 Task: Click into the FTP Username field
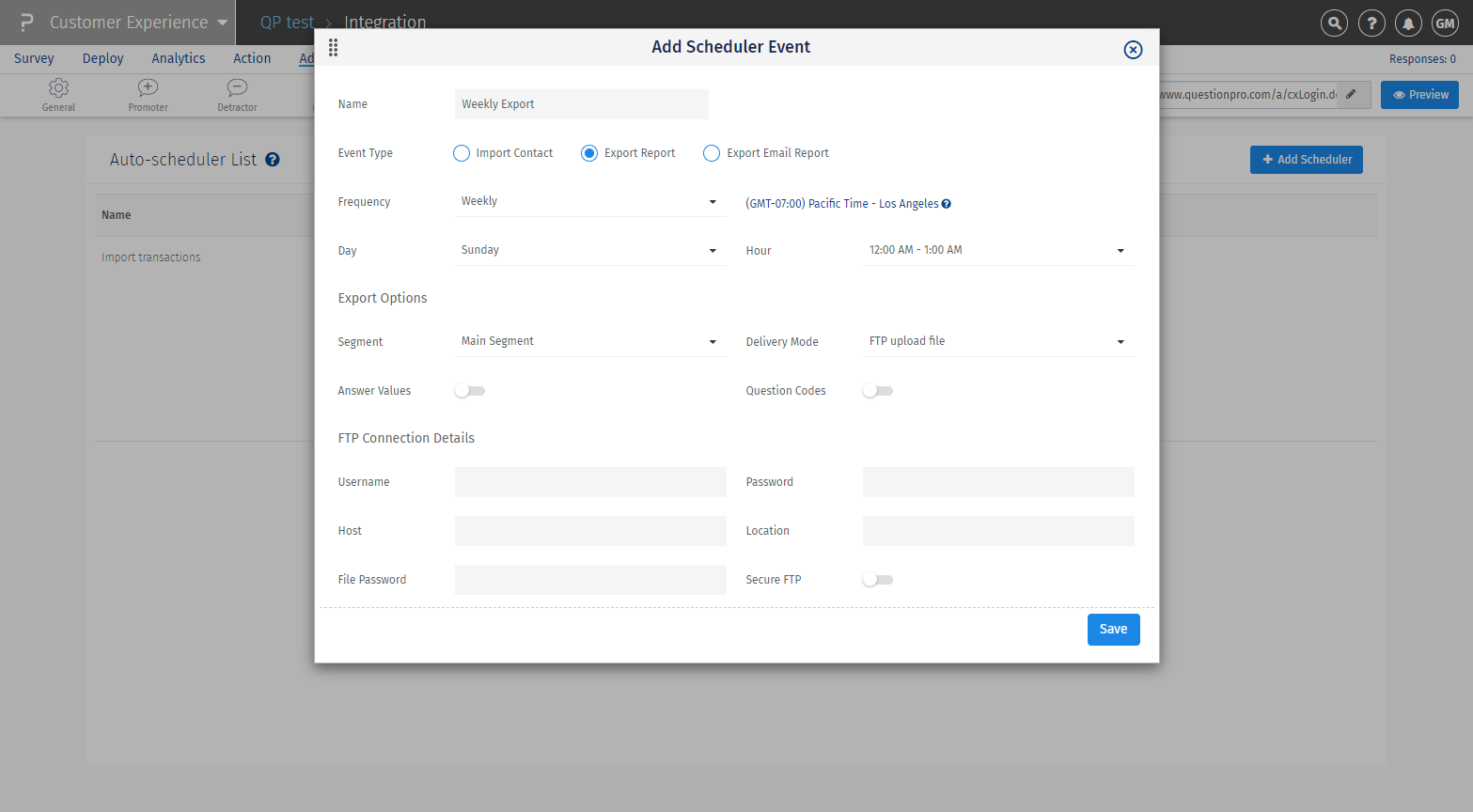pos(590,482)
